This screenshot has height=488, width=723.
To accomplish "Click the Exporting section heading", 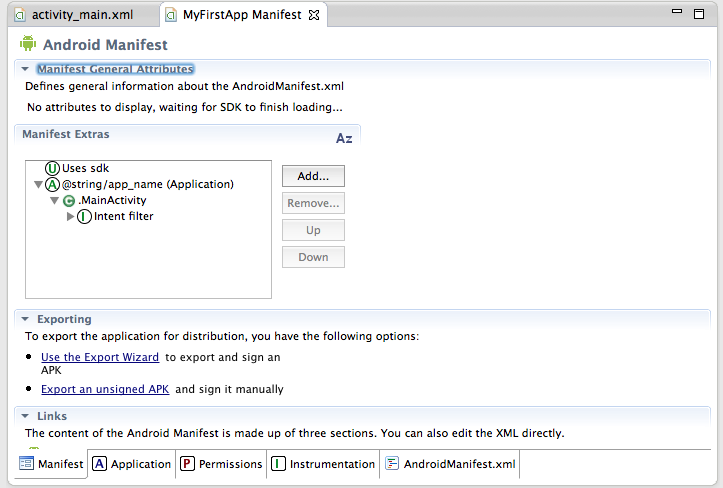I will (65, 319).
